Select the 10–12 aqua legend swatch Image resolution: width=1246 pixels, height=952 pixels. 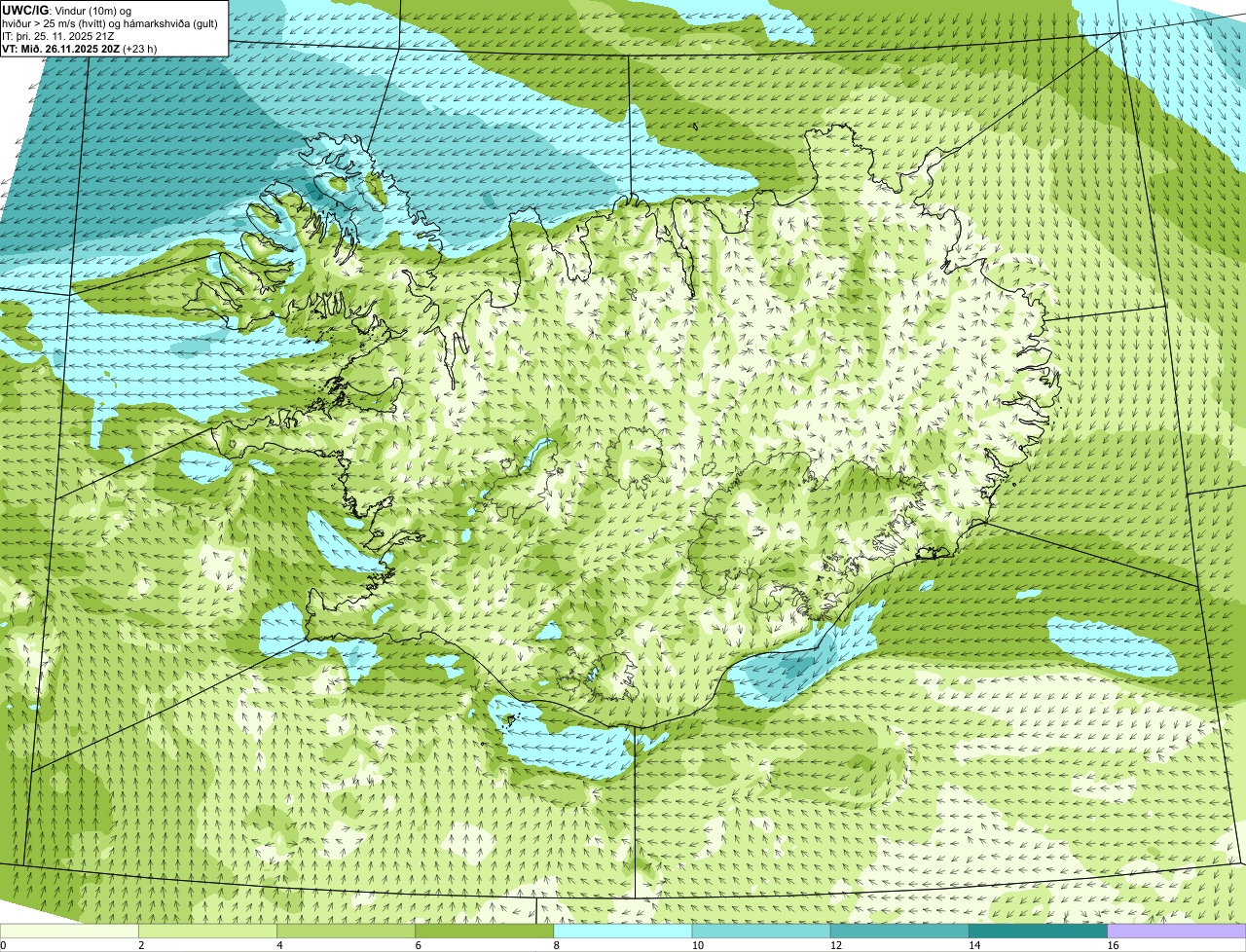click(761, 932)
